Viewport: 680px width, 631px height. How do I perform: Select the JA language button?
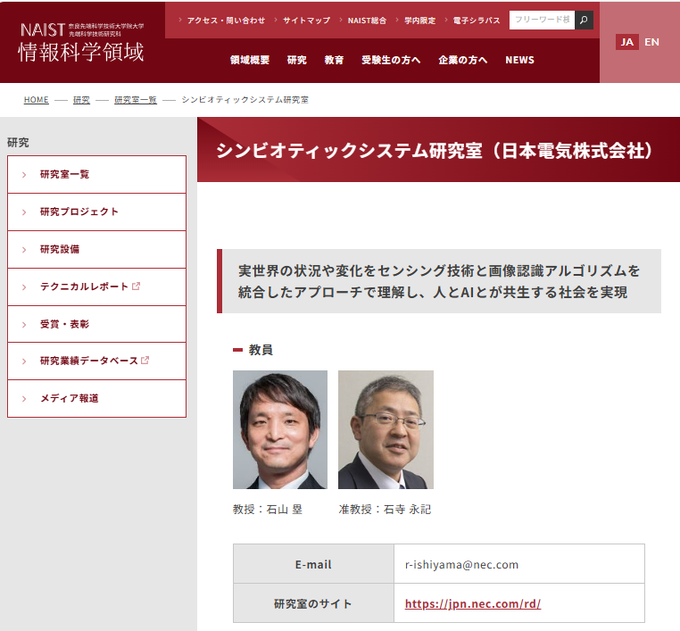(x=627, y=42)
